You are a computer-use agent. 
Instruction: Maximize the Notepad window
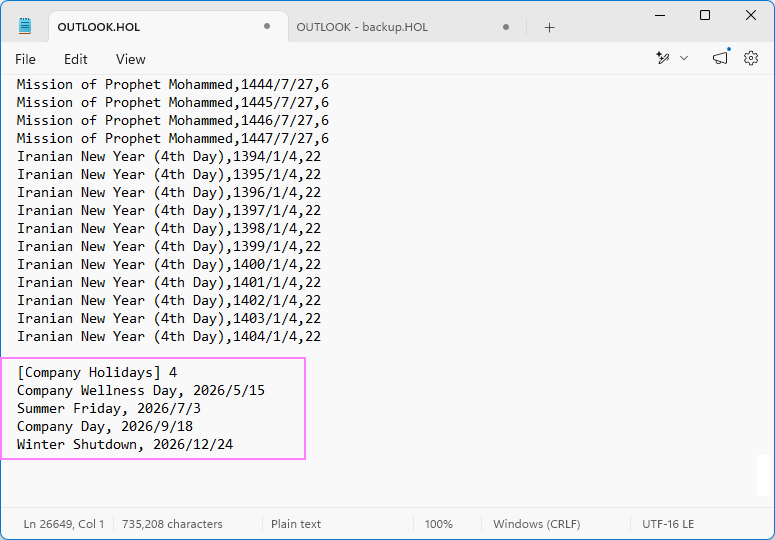[x=705, y=15]
